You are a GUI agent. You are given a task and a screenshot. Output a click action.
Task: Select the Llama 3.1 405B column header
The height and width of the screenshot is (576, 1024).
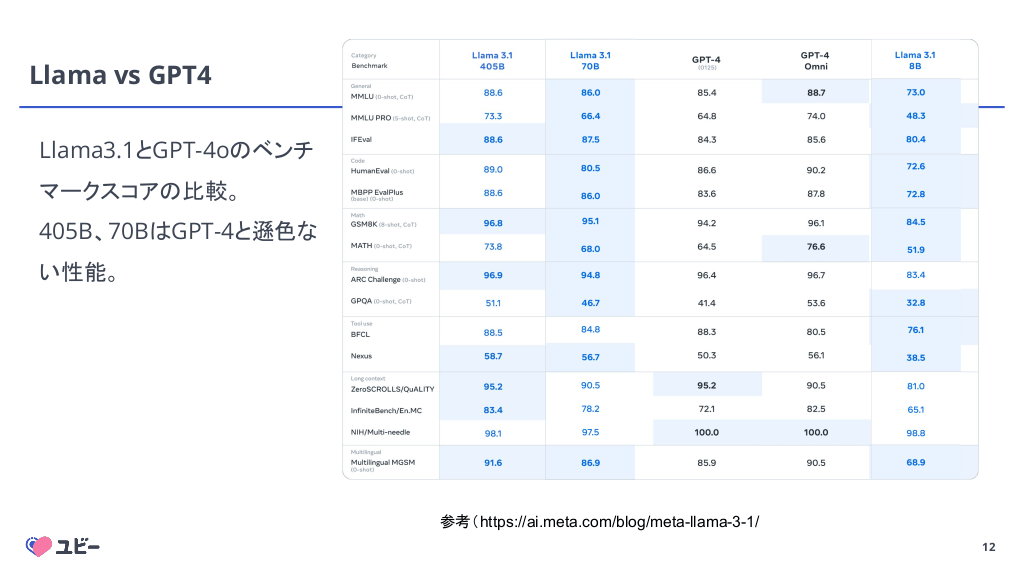click(492, 60)
